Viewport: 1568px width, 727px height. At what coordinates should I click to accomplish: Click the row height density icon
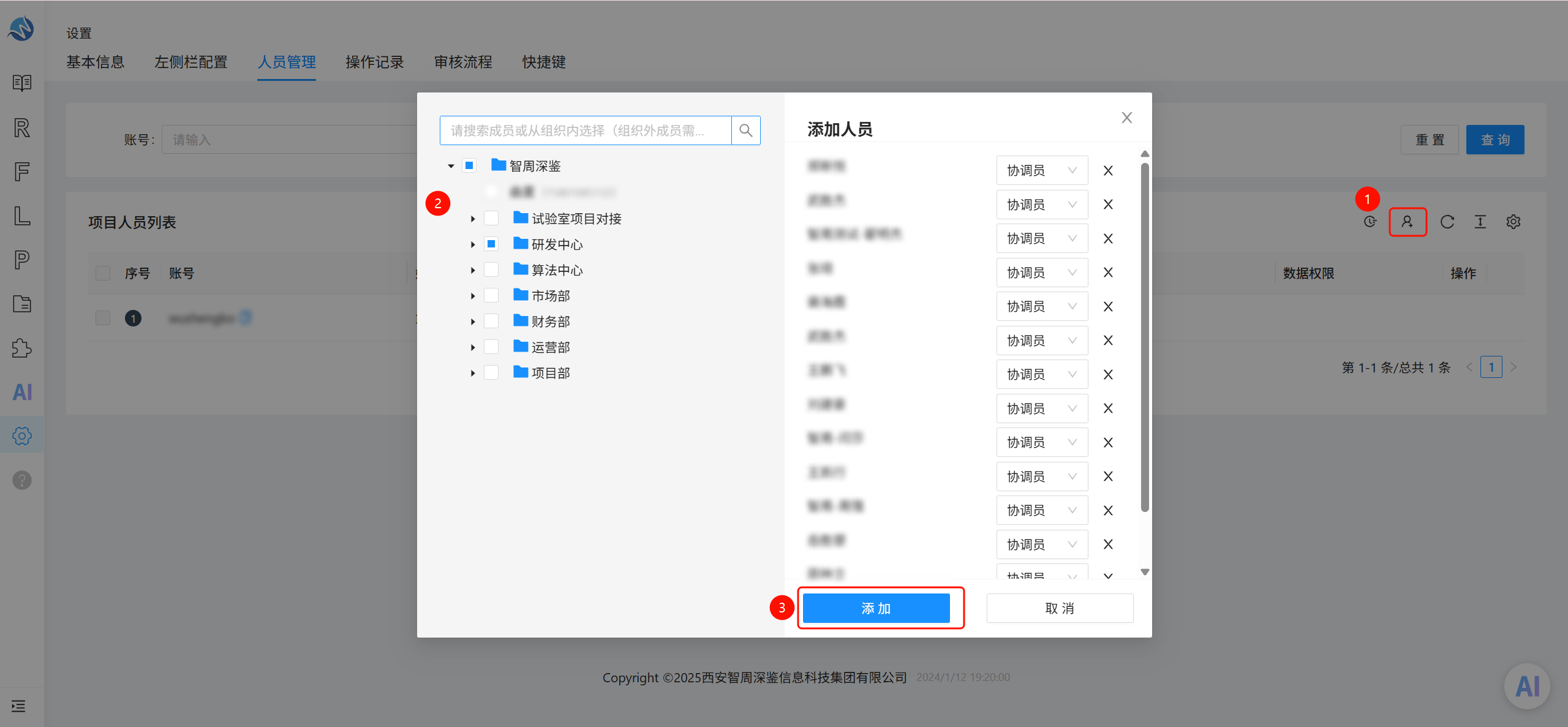(x=1480, y=222)
